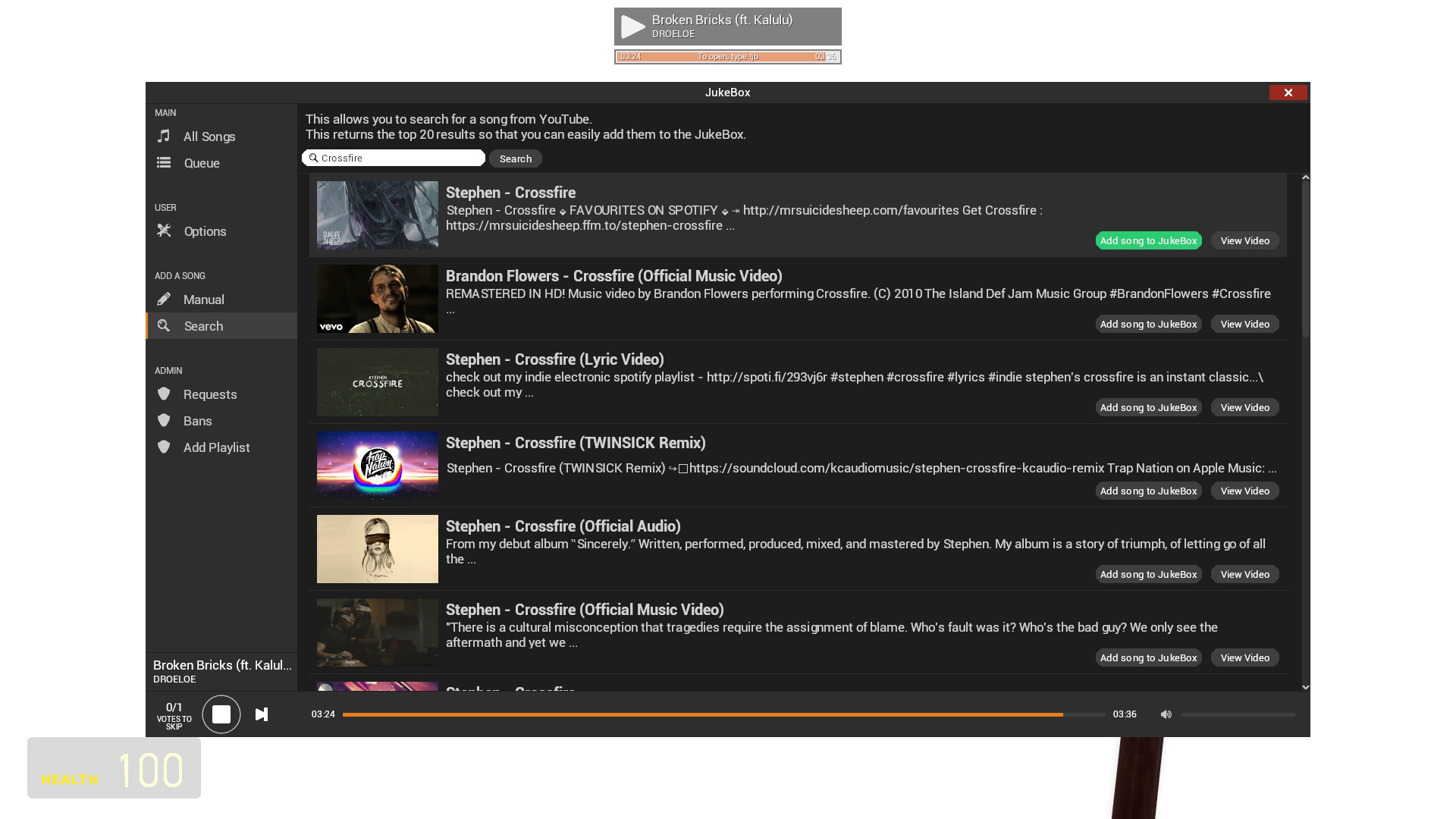Open Add Playlist page

(221, 447)
